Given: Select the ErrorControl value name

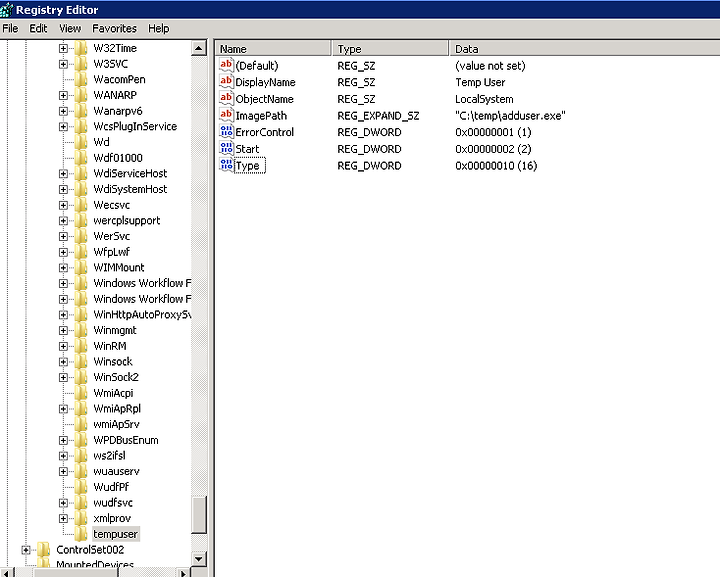Looking at the screenshot, I should click(x=264, y=132).
